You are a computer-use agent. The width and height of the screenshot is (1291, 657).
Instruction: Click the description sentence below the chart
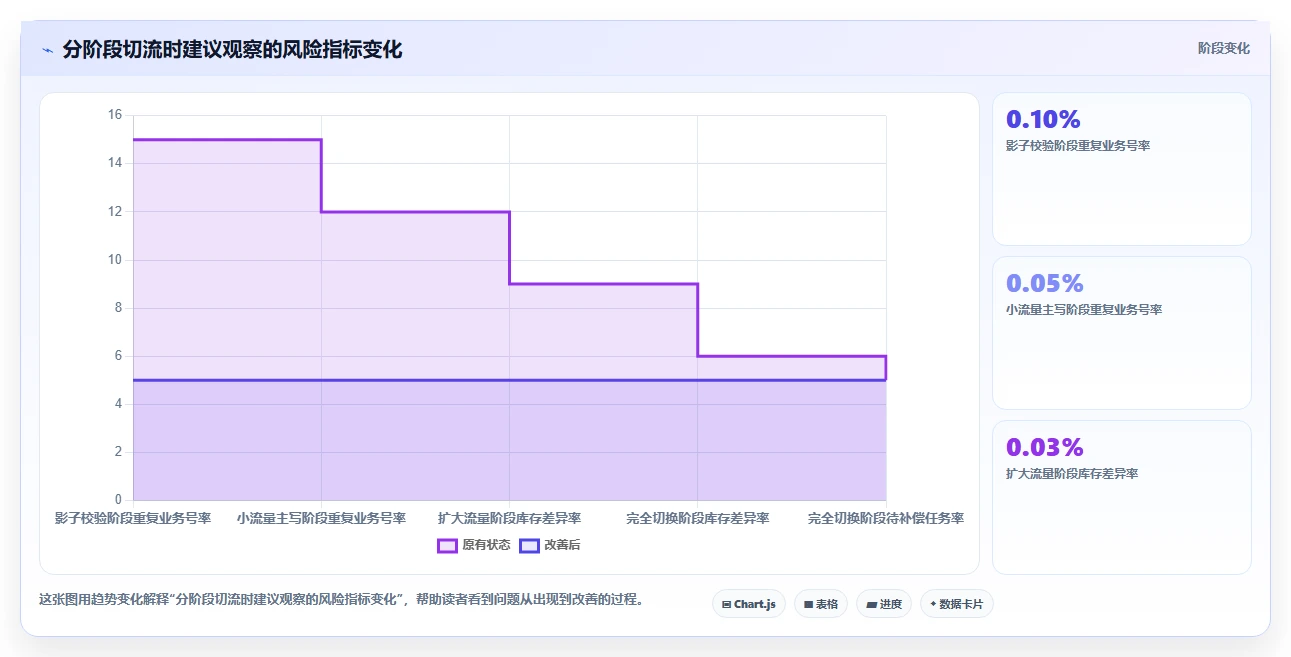pyautogui.click(x=341, y=600)
